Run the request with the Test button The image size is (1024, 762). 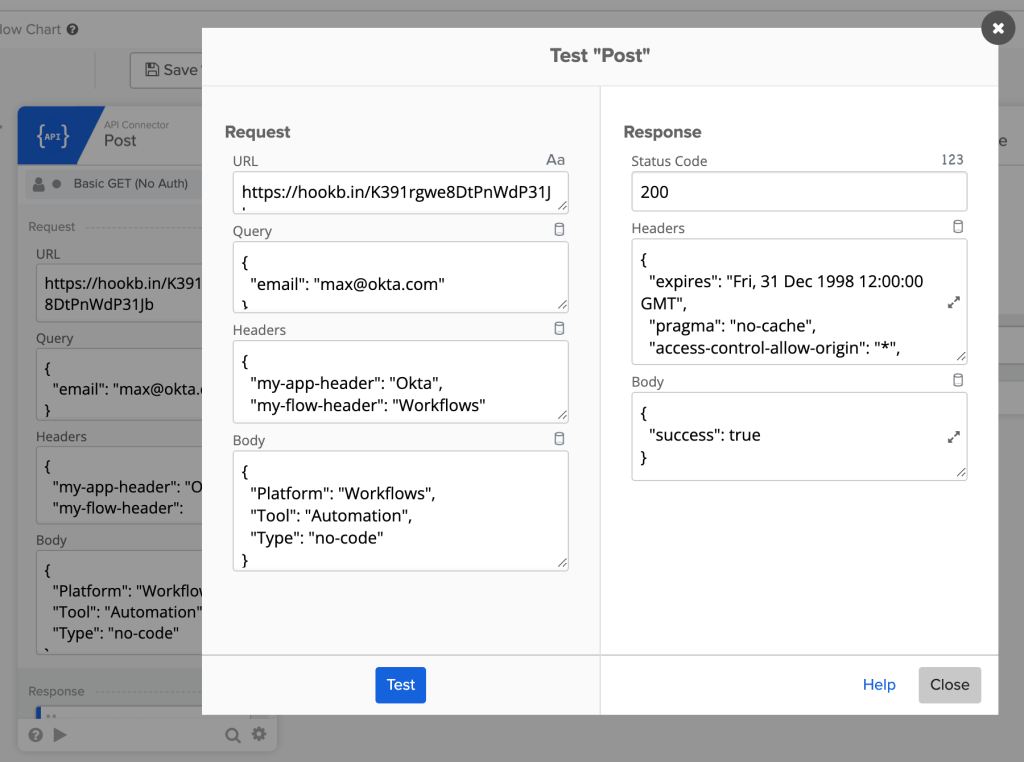(x=400, y=685)
